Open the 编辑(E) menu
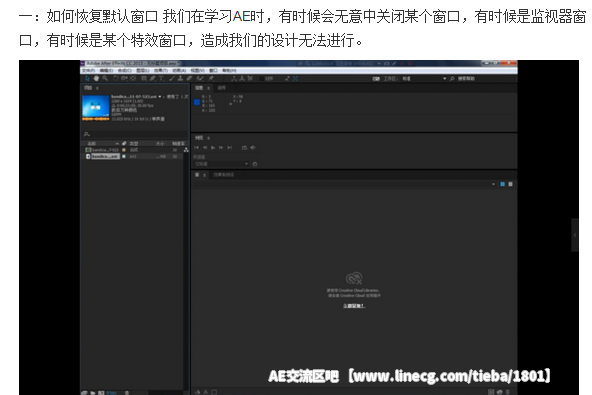This screenshot has width=592, height=395. (x=106, y=71)
